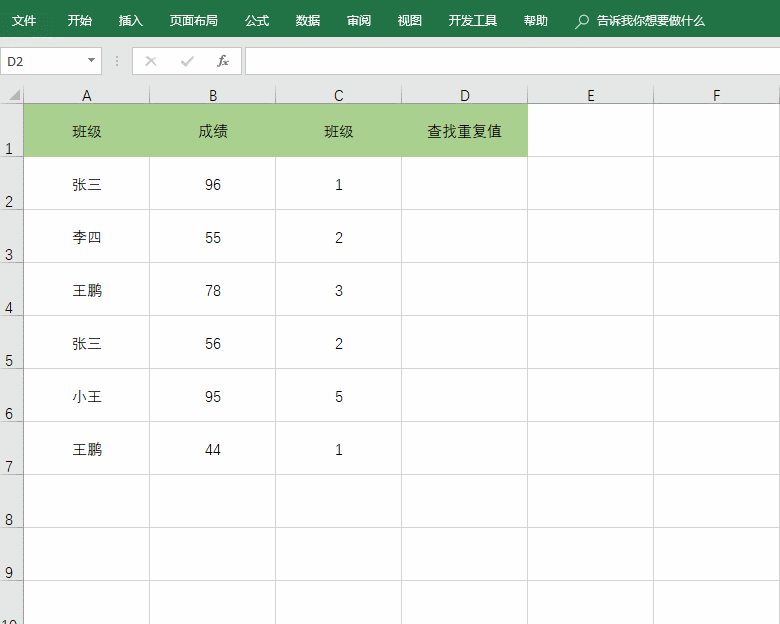Open the 审阅 ribbon tab

359,20
